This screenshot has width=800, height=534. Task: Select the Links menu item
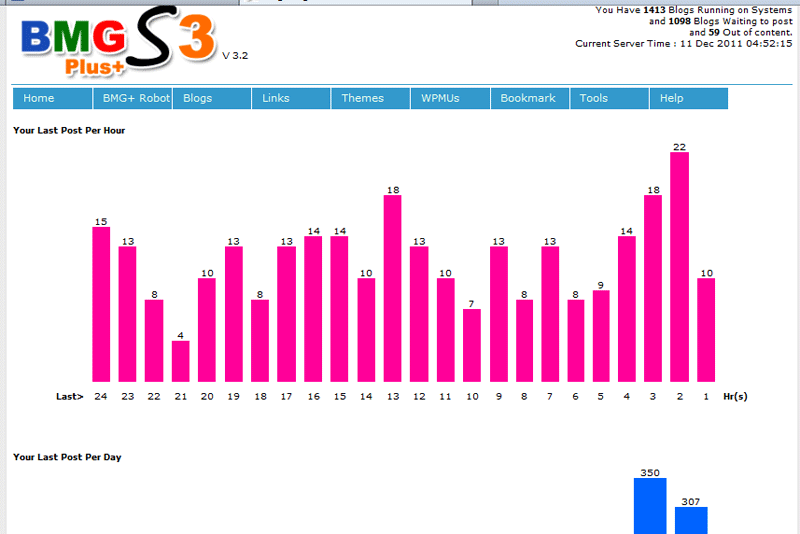click(291, 98)
